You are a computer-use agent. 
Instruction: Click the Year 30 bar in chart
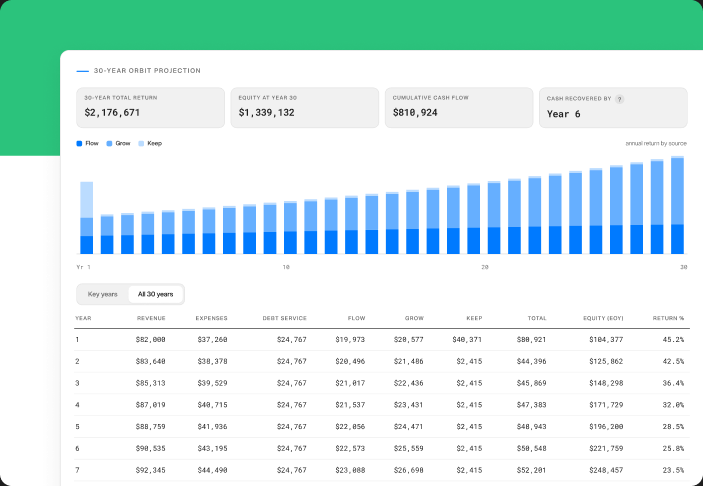(677, 205)
